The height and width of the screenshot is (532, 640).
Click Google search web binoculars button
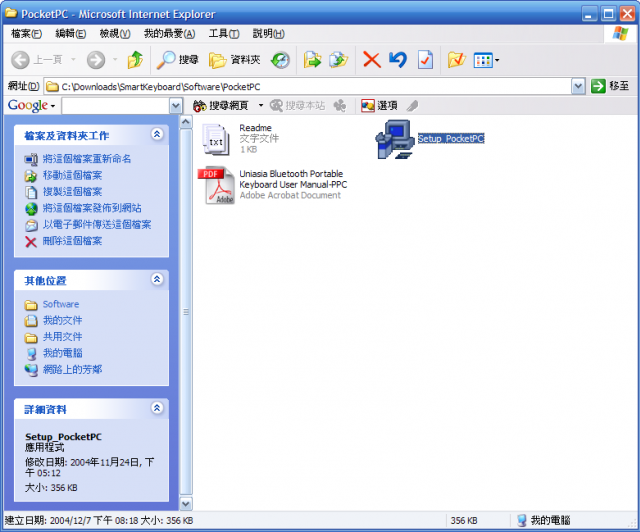point(221,106)
